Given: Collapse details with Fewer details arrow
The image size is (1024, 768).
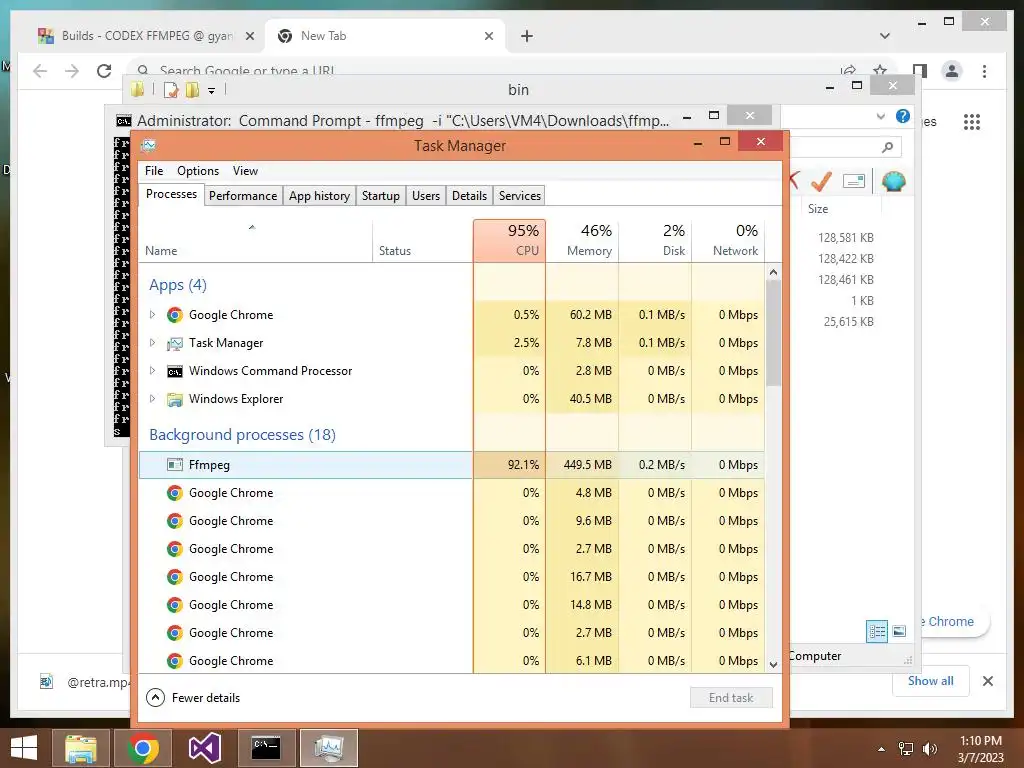Looking at the screenshot, I should click(155, 697).
